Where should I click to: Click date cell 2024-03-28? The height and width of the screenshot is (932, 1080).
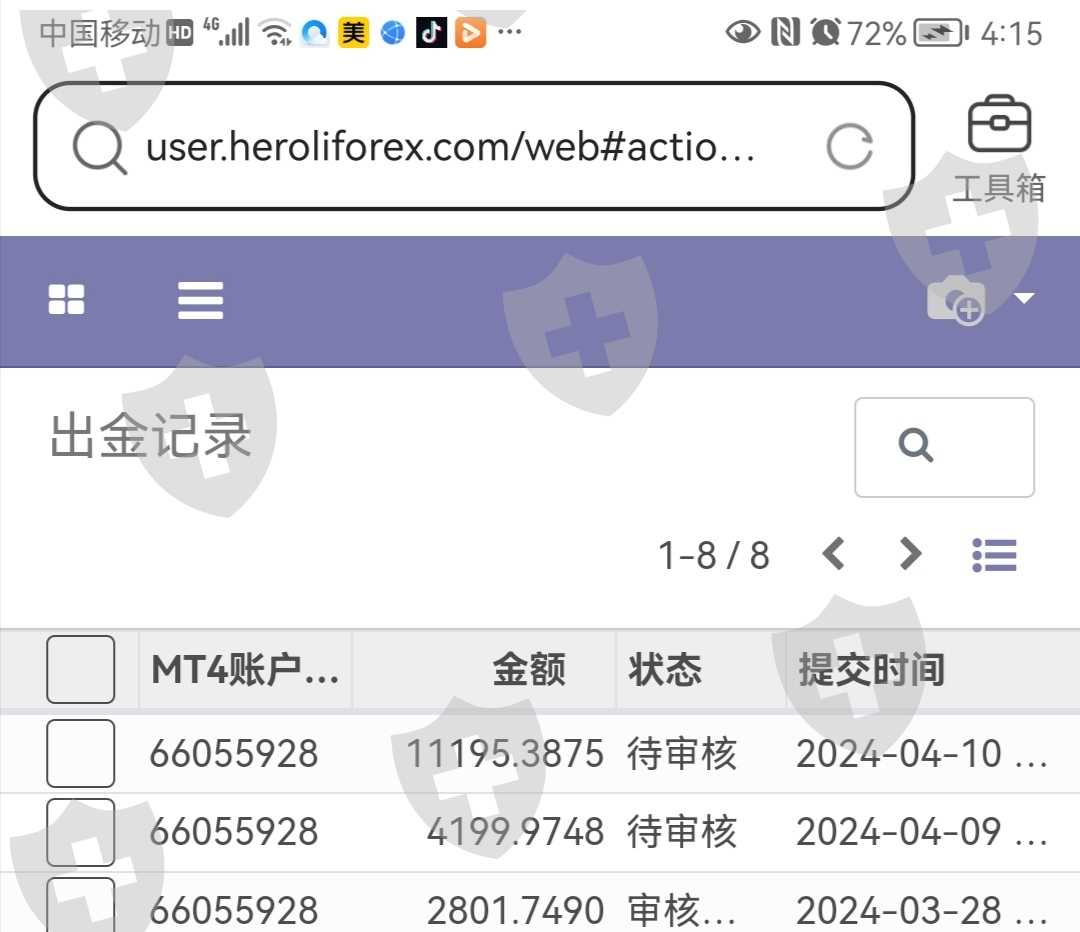(922, 910)
